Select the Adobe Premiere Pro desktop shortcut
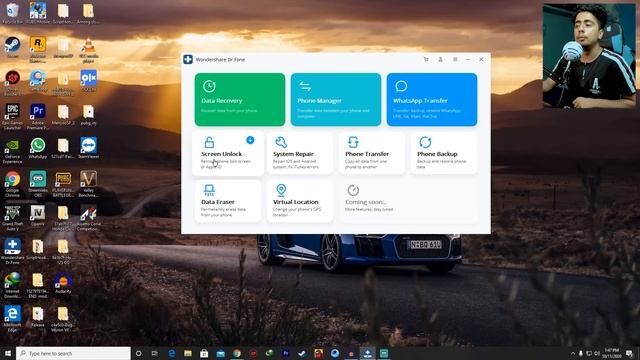Image resolution: width=640 pixels, height=360 pixels. (38, 116)
